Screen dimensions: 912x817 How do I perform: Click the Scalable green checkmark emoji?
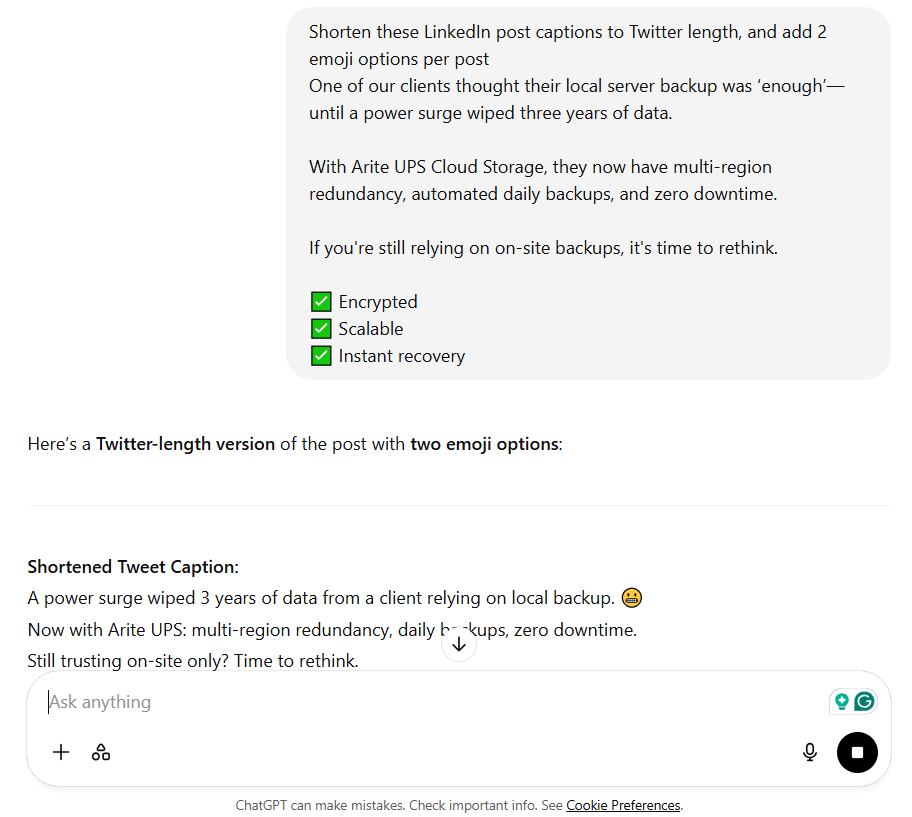321,329
